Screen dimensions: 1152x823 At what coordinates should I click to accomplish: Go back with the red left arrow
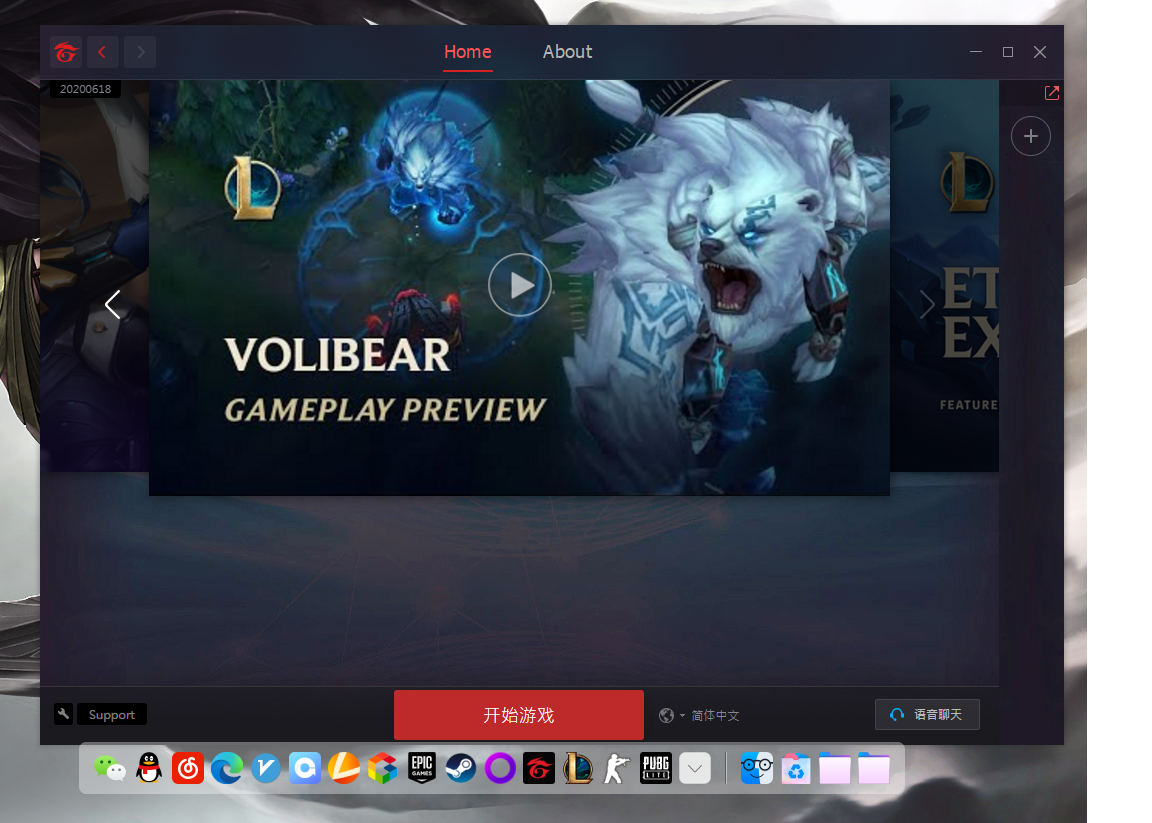[102, 52]
